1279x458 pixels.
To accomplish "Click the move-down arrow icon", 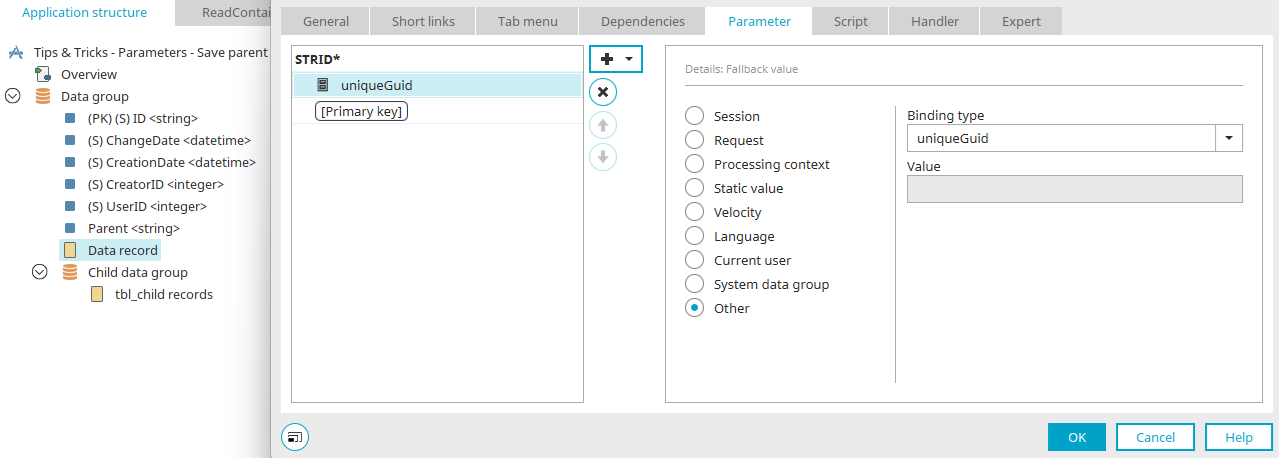I will [x=603, y=157].
